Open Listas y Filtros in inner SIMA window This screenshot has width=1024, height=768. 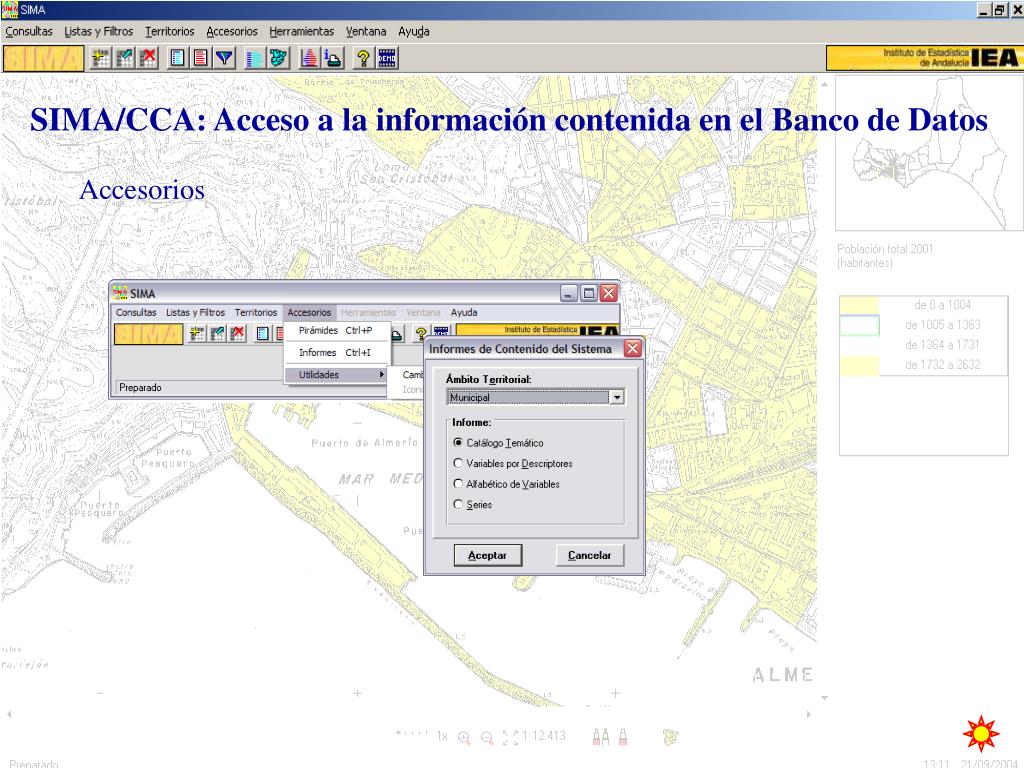click(x=195, y=312)
